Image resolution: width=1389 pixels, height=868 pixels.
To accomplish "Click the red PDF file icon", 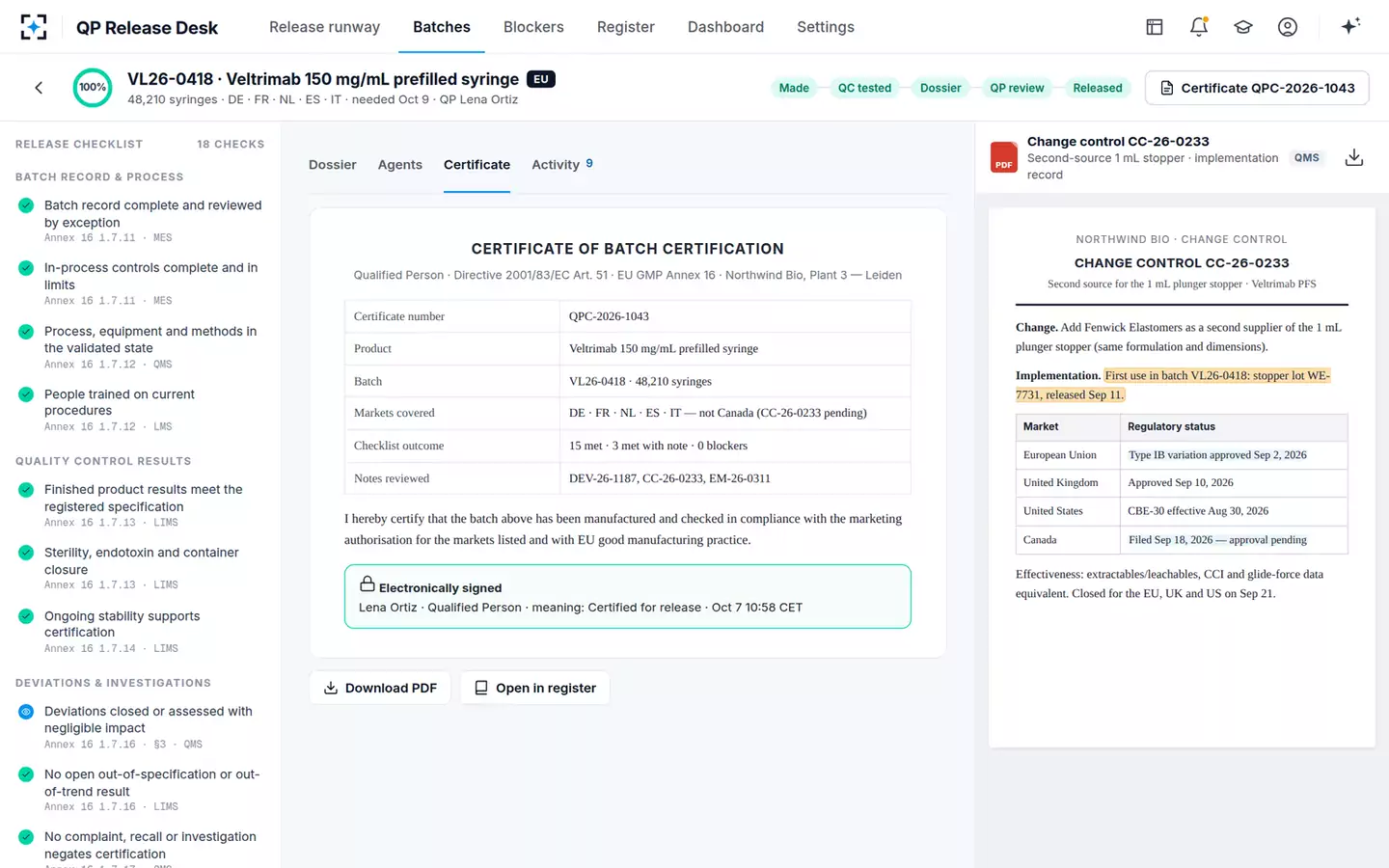I will (x=1004, y=157).
